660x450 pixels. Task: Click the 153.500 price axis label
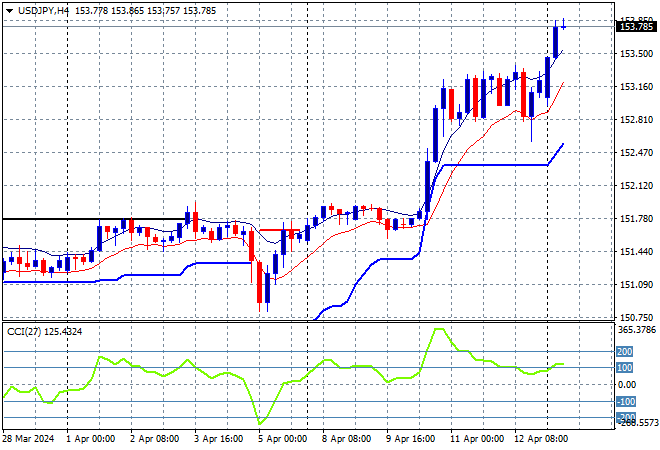[x=636, y=53]
